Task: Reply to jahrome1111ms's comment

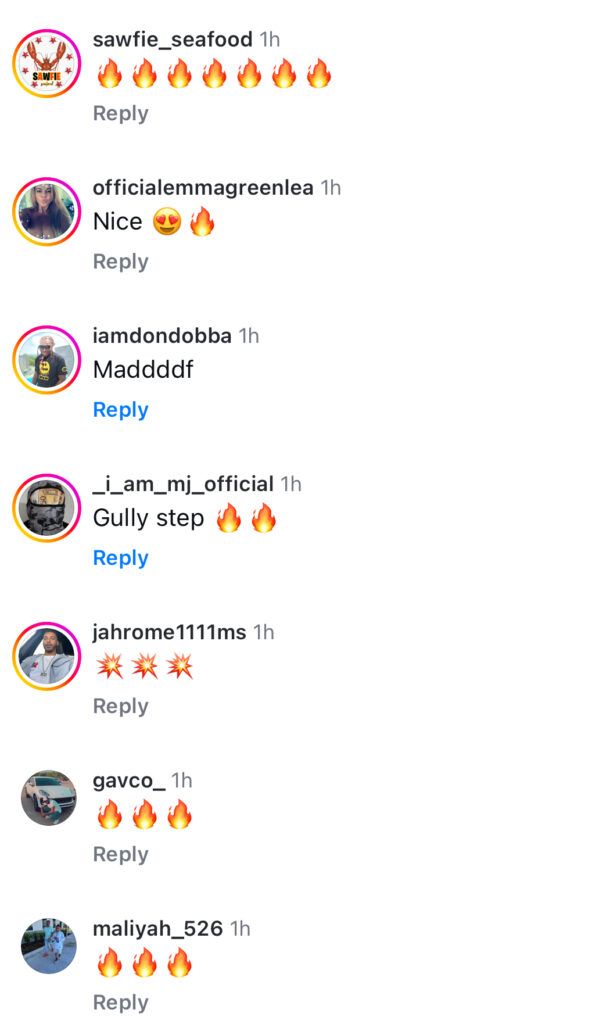Action: coord(120,707)
